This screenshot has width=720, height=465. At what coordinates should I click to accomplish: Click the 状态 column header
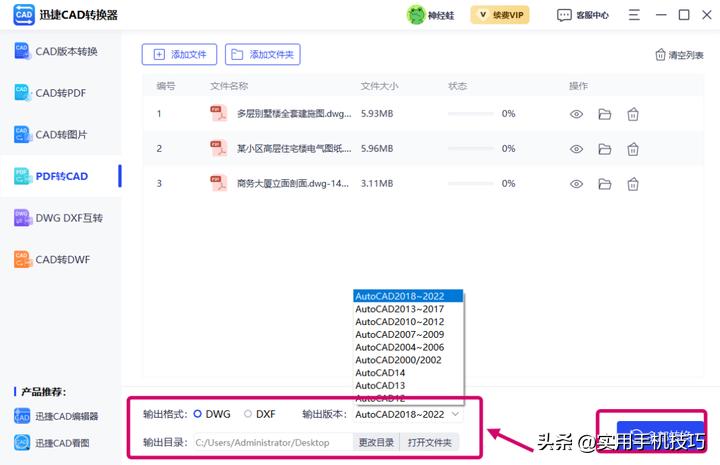click(457, 86)
